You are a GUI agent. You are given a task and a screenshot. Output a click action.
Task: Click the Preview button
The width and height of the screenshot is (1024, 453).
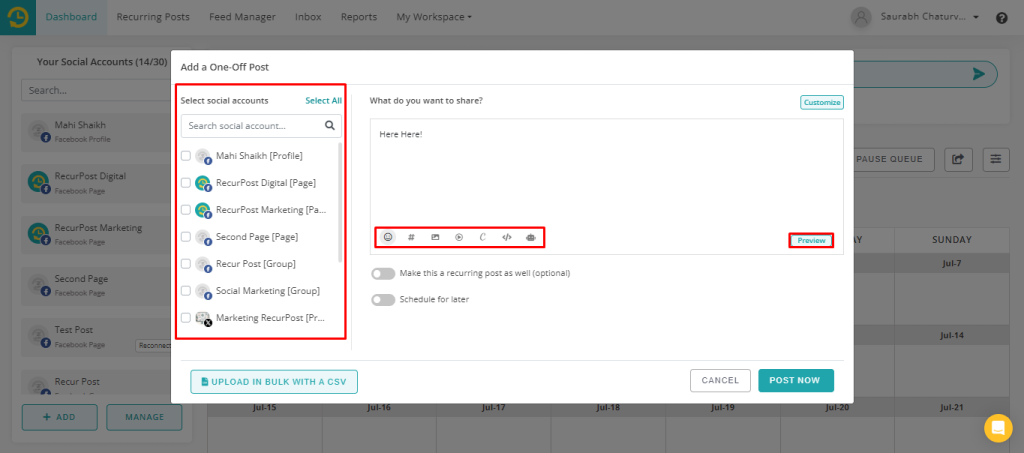[x=811, y=240]
